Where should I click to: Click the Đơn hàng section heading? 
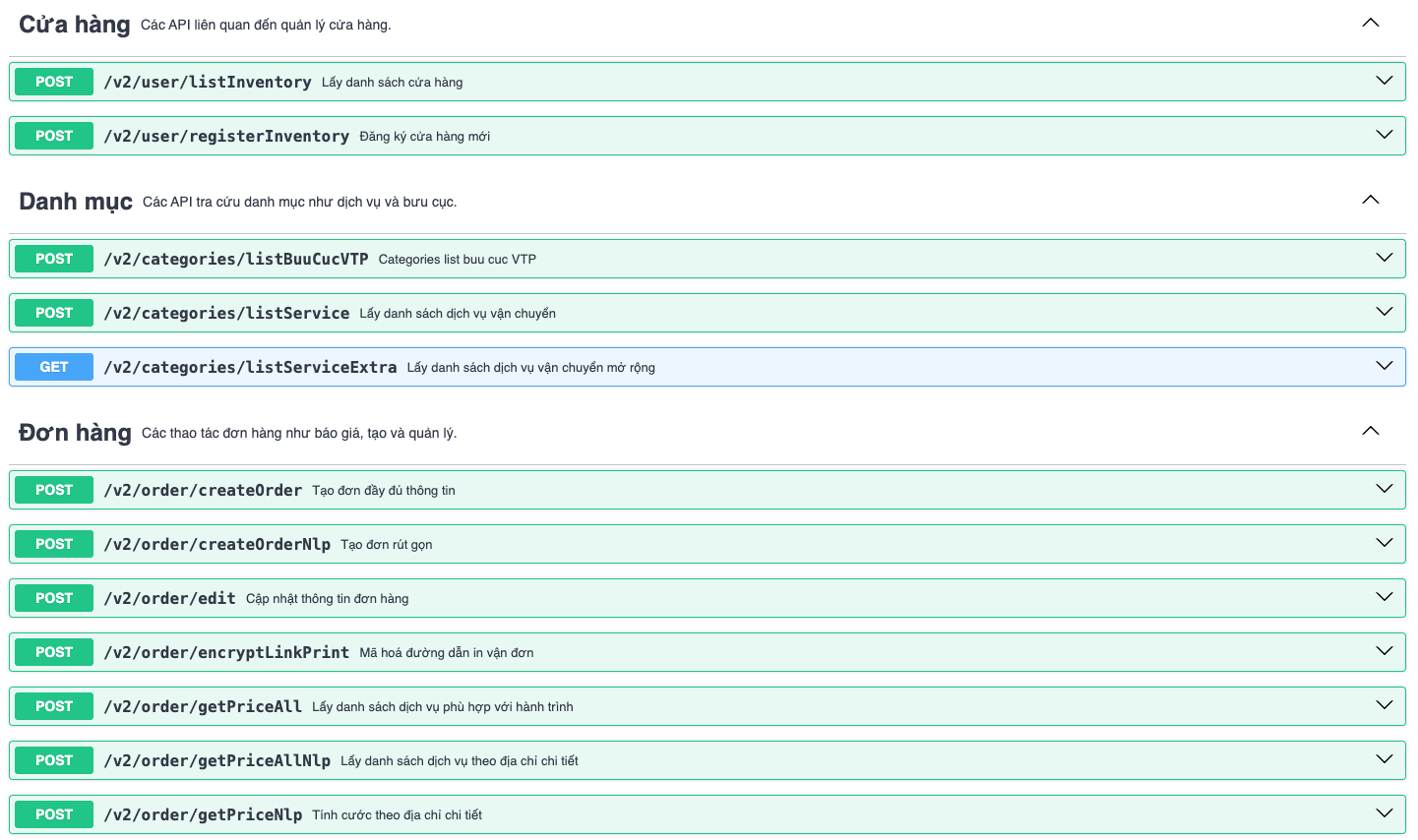point(76,432)
